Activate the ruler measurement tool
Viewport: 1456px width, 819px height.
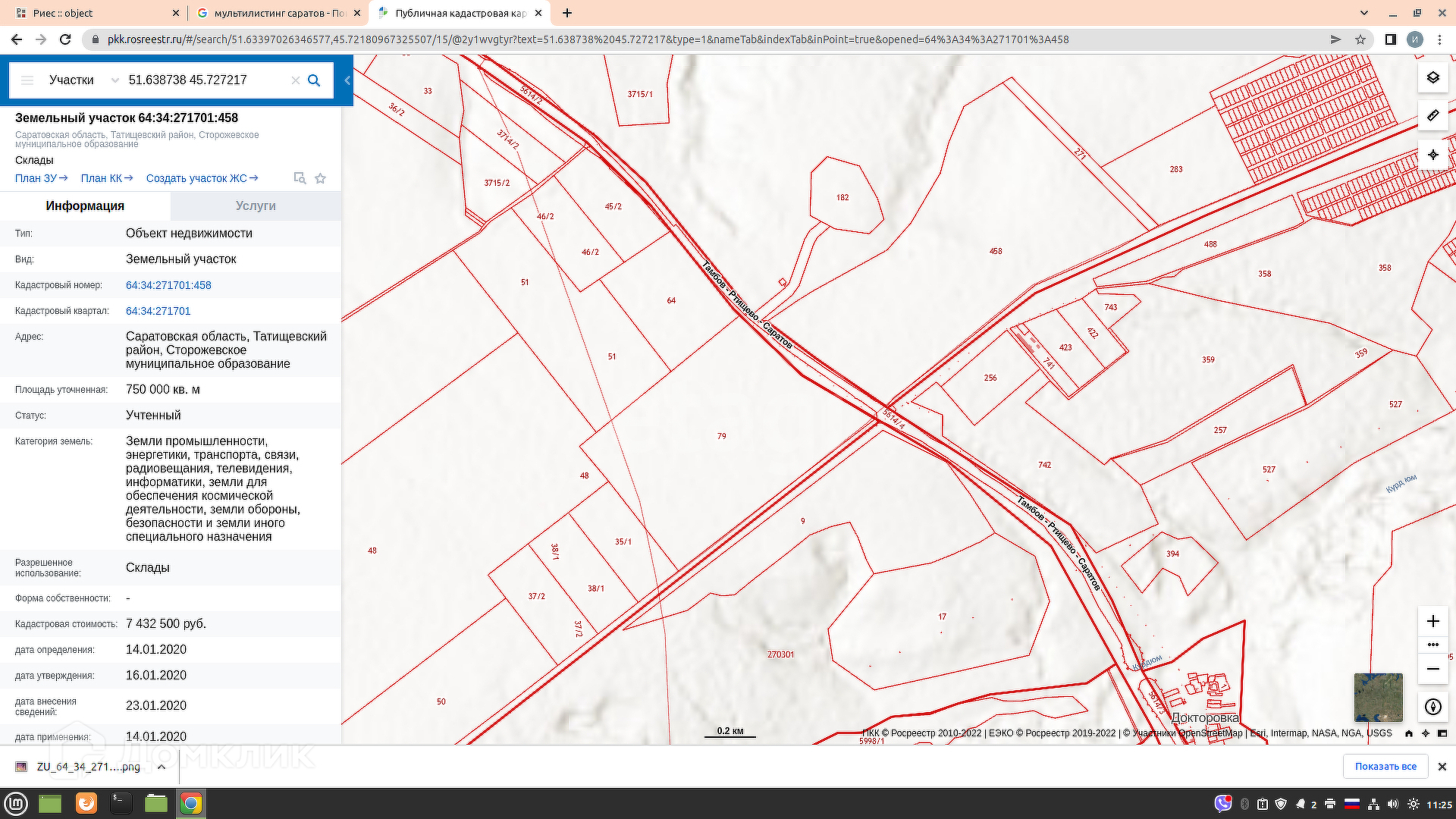click(1432, 116)
